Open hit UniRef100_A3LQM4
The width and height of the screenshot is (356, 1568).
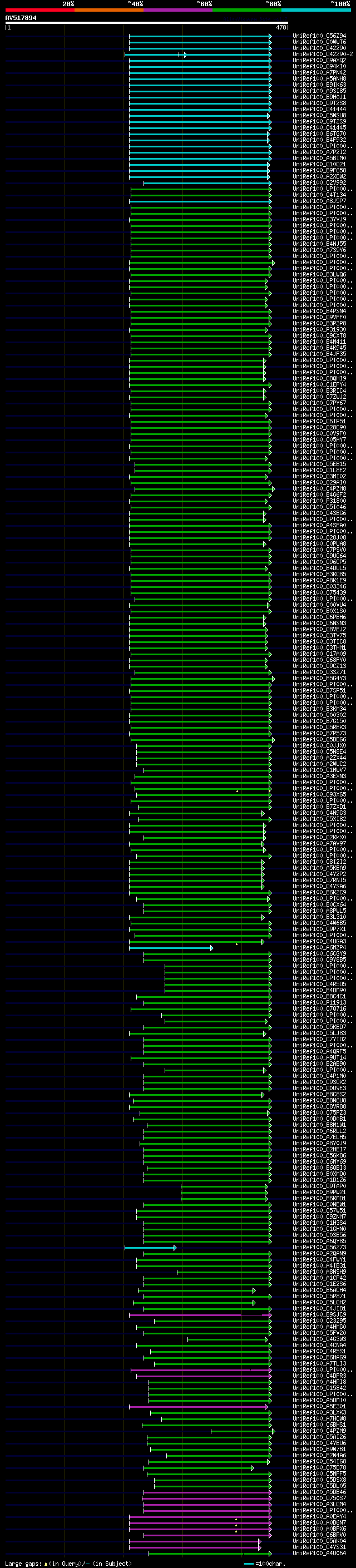point(319,1504)
